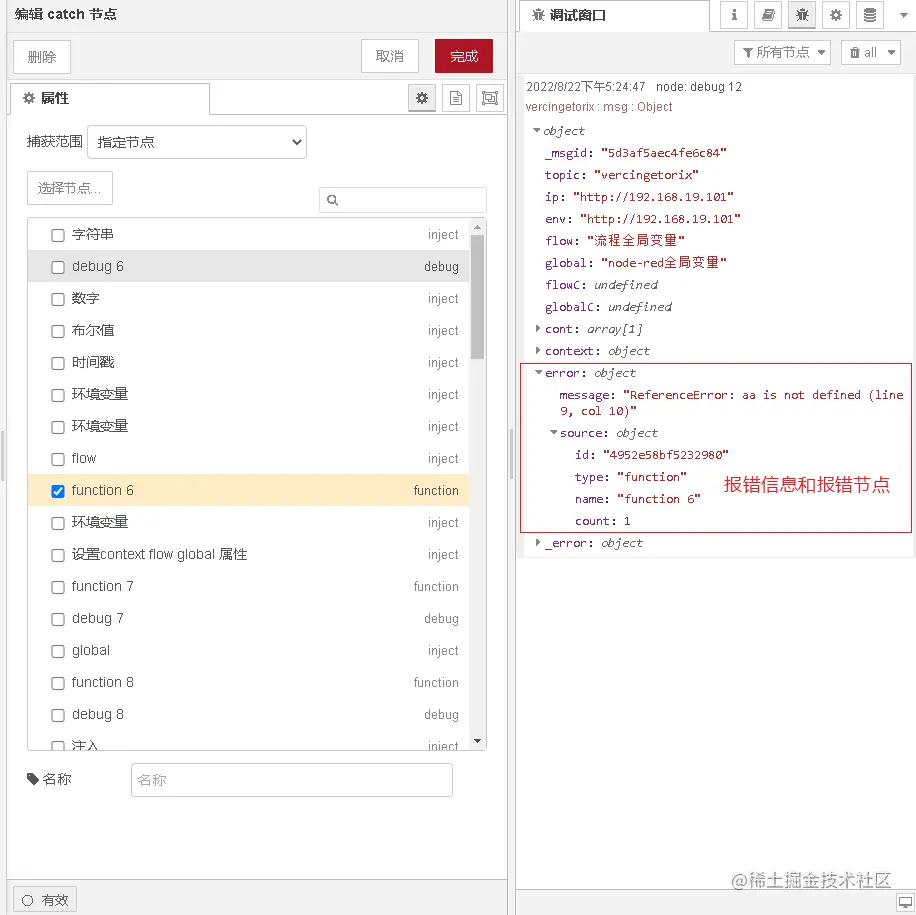Image resolution: width=916 pixels, height=915 pixels.
Task: Uncheck the function 6 node checkbox
Action: (58, 491)
